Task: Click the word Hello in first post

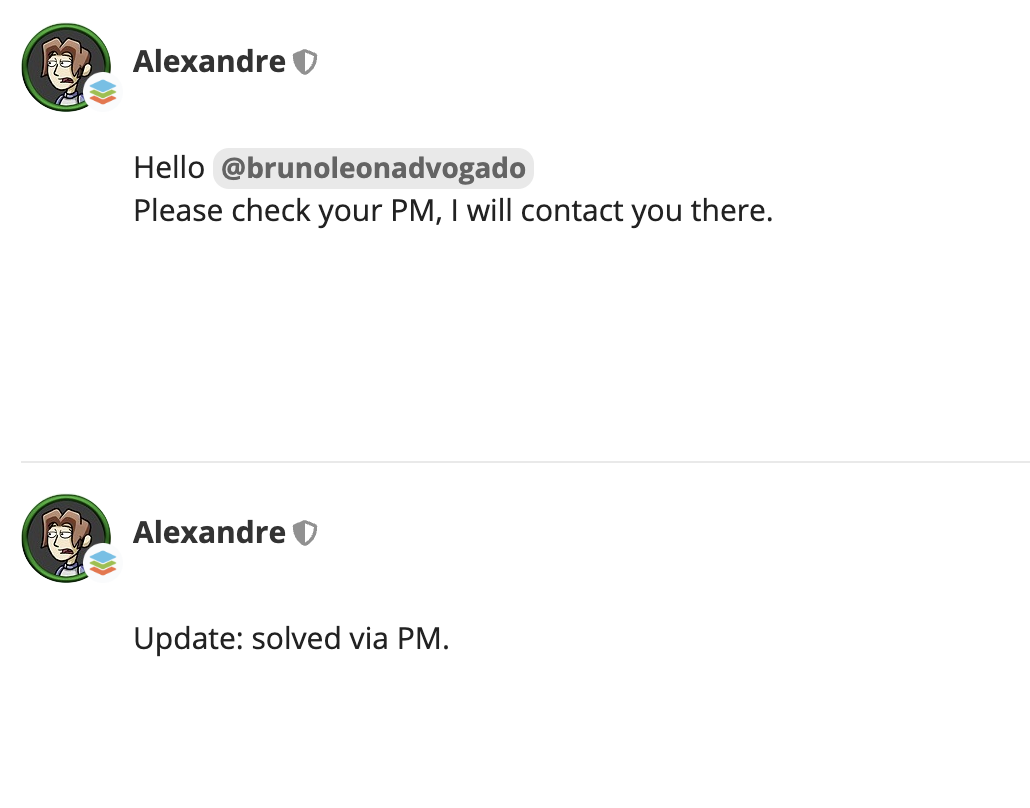Action: [169, 168]
